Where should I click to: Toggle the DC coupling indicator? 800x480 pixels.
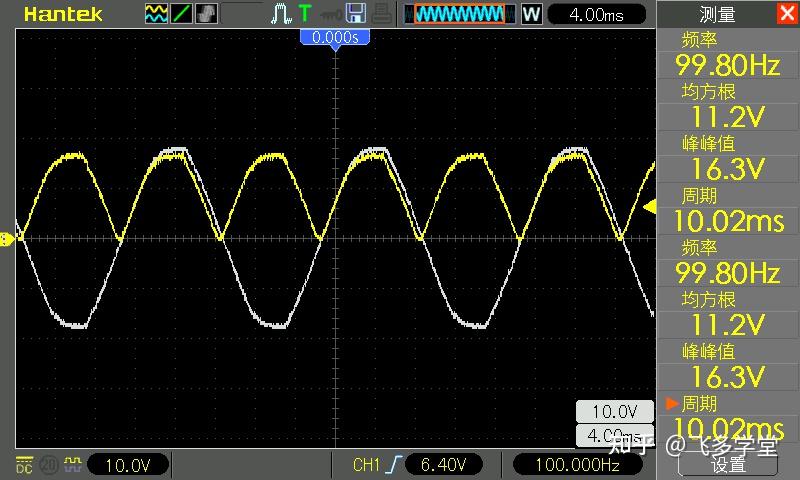pos(24,465)
